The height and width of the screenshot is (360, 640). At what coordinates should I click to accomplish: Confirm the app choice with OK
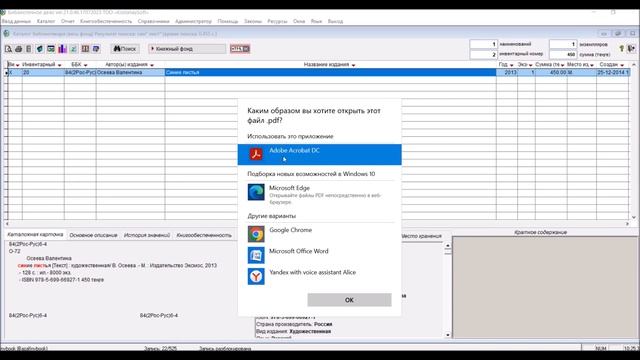349,300
